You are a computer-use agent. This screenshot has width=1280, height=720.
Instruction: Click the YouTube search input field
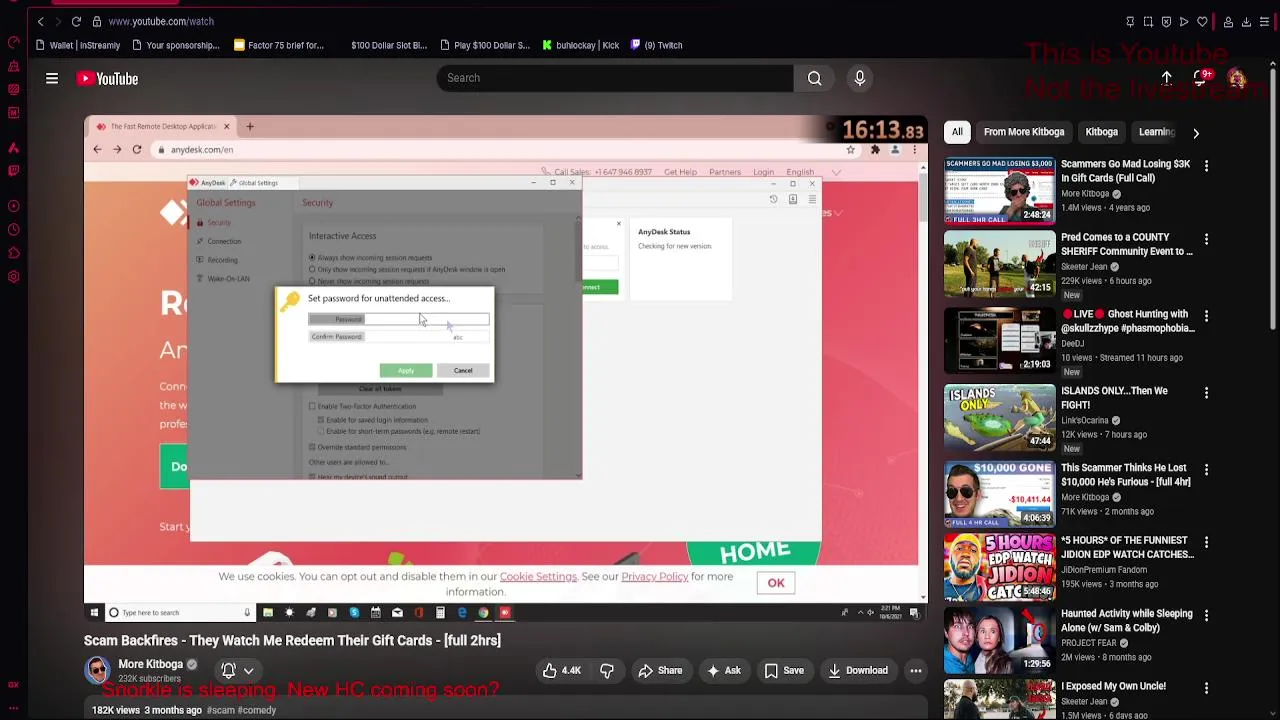(615, 78)
